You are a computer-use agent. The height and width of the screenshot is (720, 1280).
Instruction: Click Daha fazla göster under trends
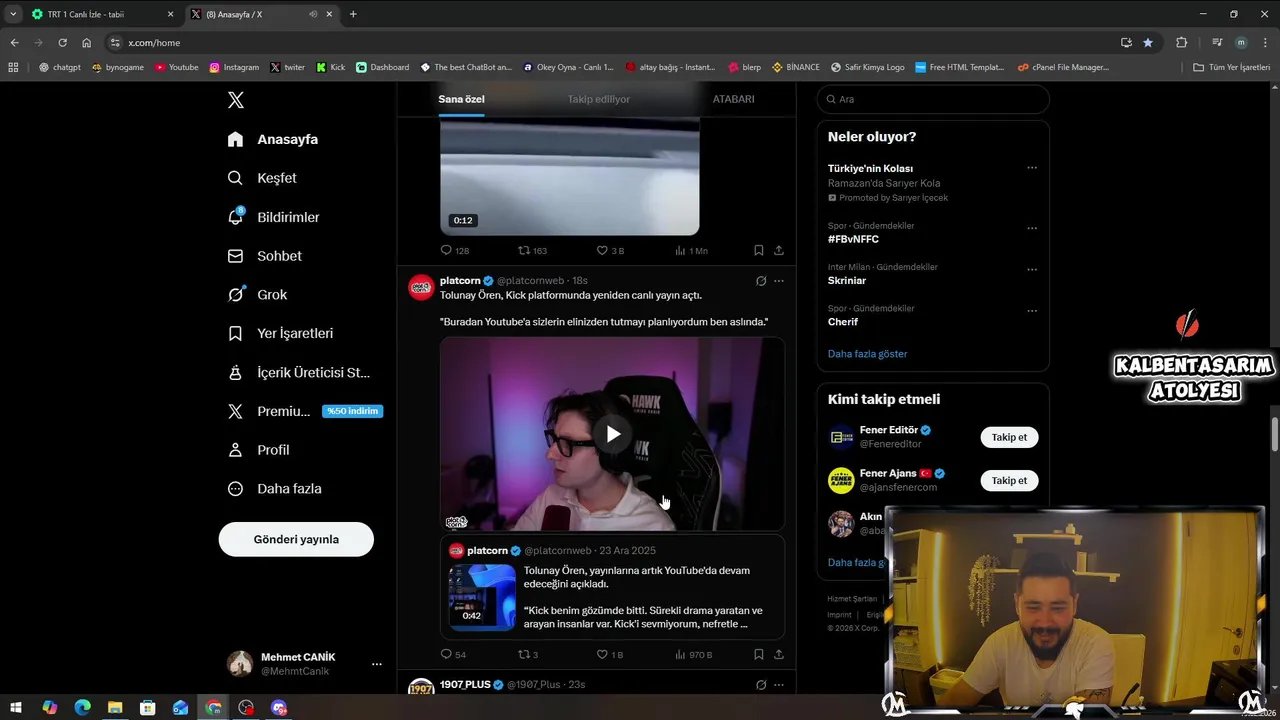(867, 354)
